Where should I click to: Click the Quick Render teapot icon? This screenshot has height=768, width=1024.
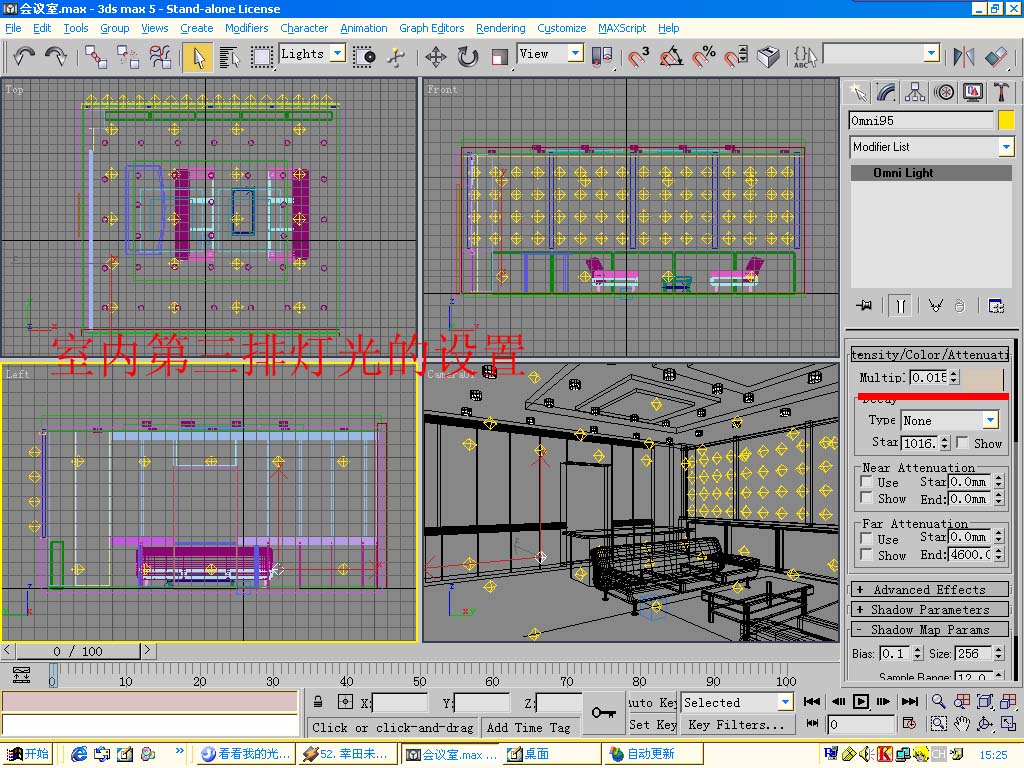[x=768, y=56]
